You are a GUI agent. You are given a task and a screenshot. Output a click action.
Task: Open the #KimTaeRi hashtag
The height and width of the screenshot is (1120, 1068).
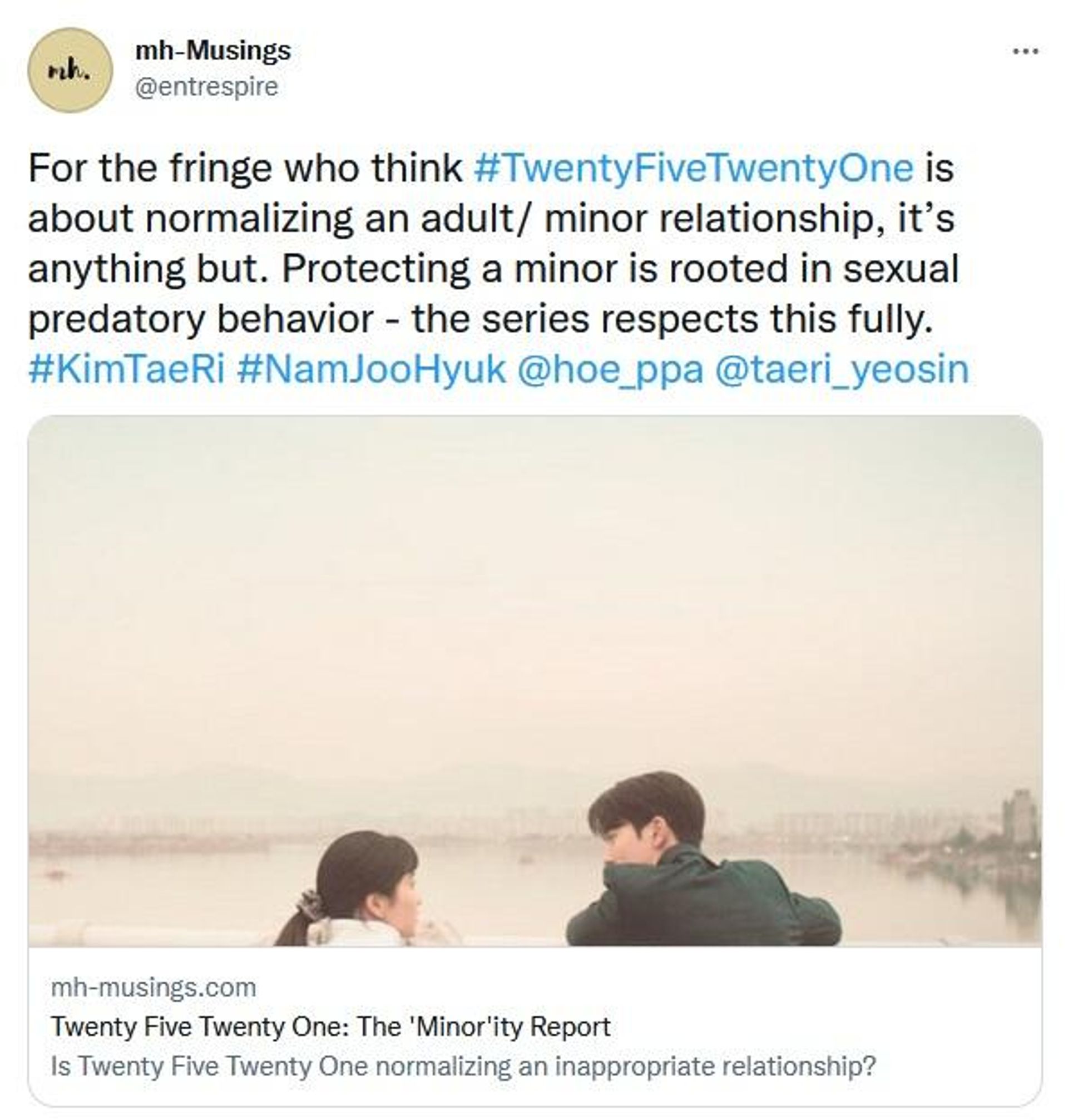pyautogui.click(x=126, y=368)
